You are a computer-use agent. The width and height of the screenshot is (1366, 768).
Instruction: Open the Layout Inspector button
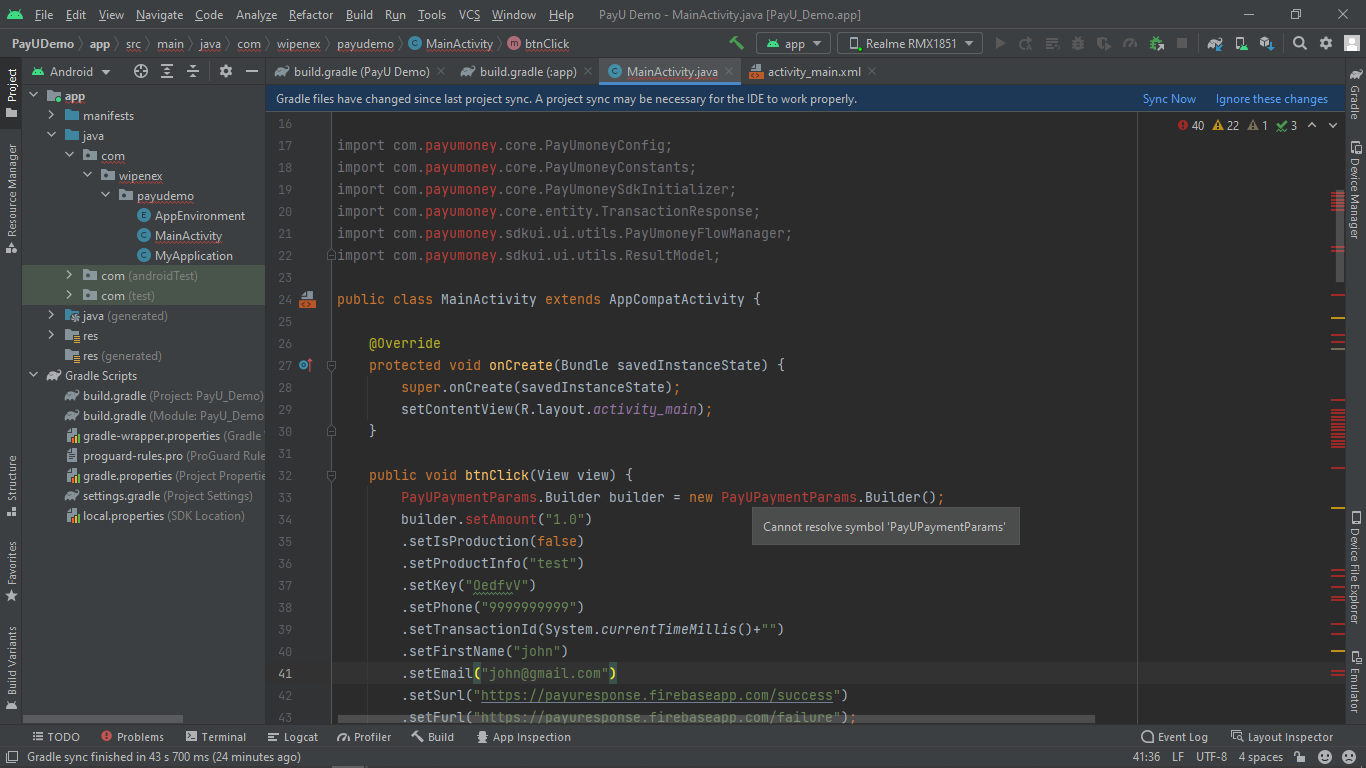coord(1282,737)
